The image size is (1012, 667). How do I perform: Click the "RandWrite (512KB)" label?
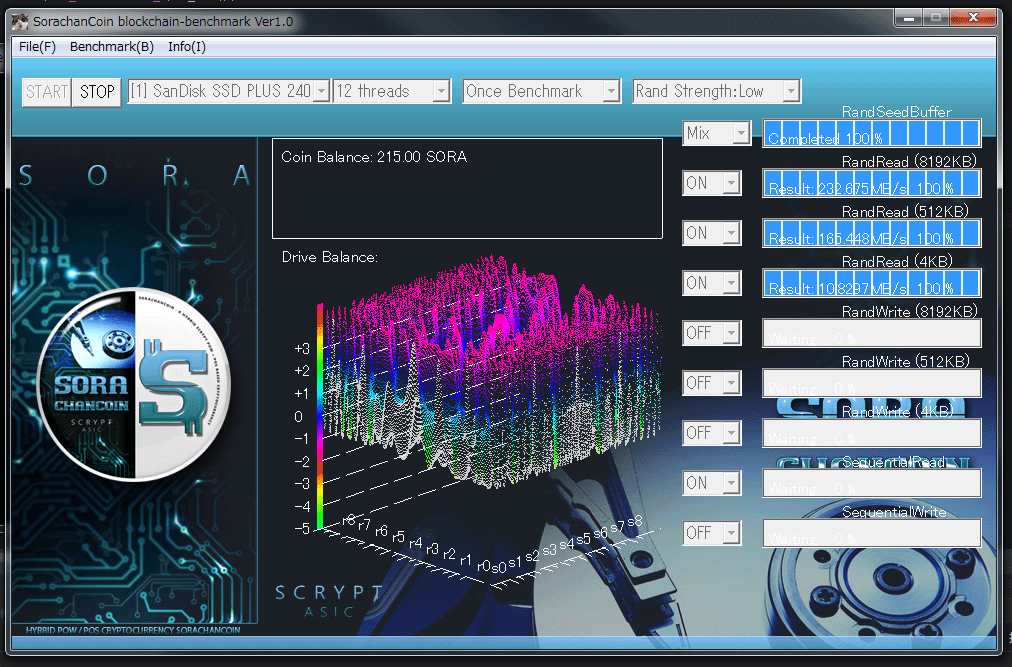coord(906,361)
